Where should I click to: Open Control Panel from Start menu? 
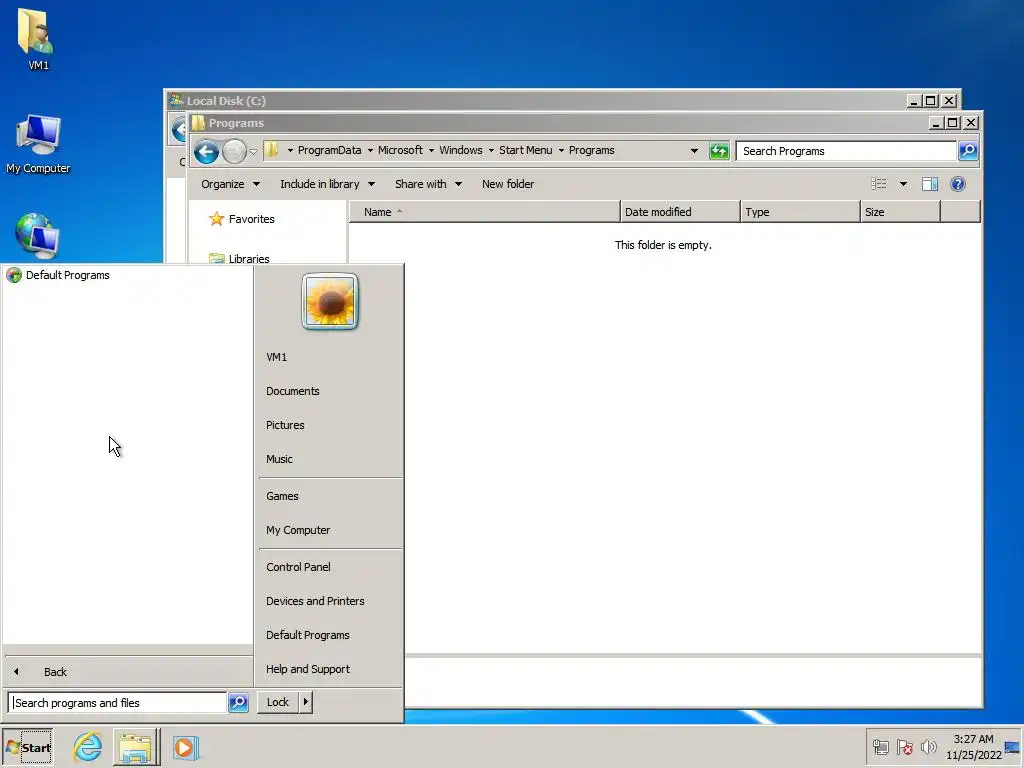click(298, 567)
